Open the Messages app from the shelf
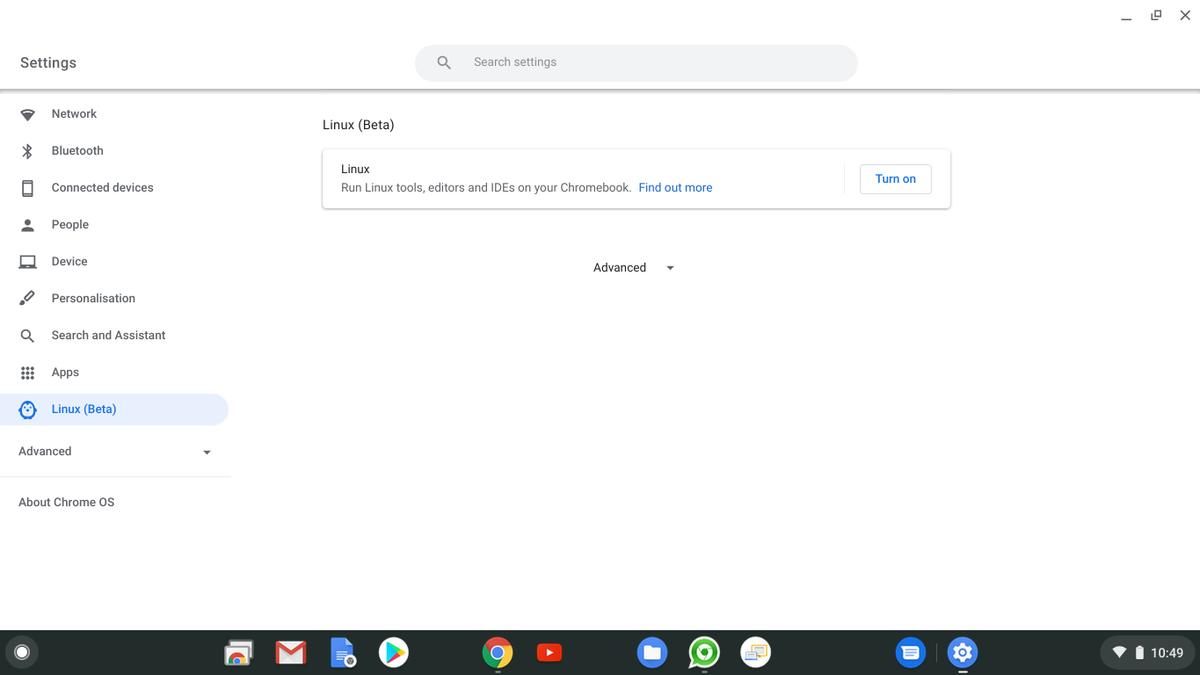The width and height of the screenshot is (1200, 675). point(910,653)
